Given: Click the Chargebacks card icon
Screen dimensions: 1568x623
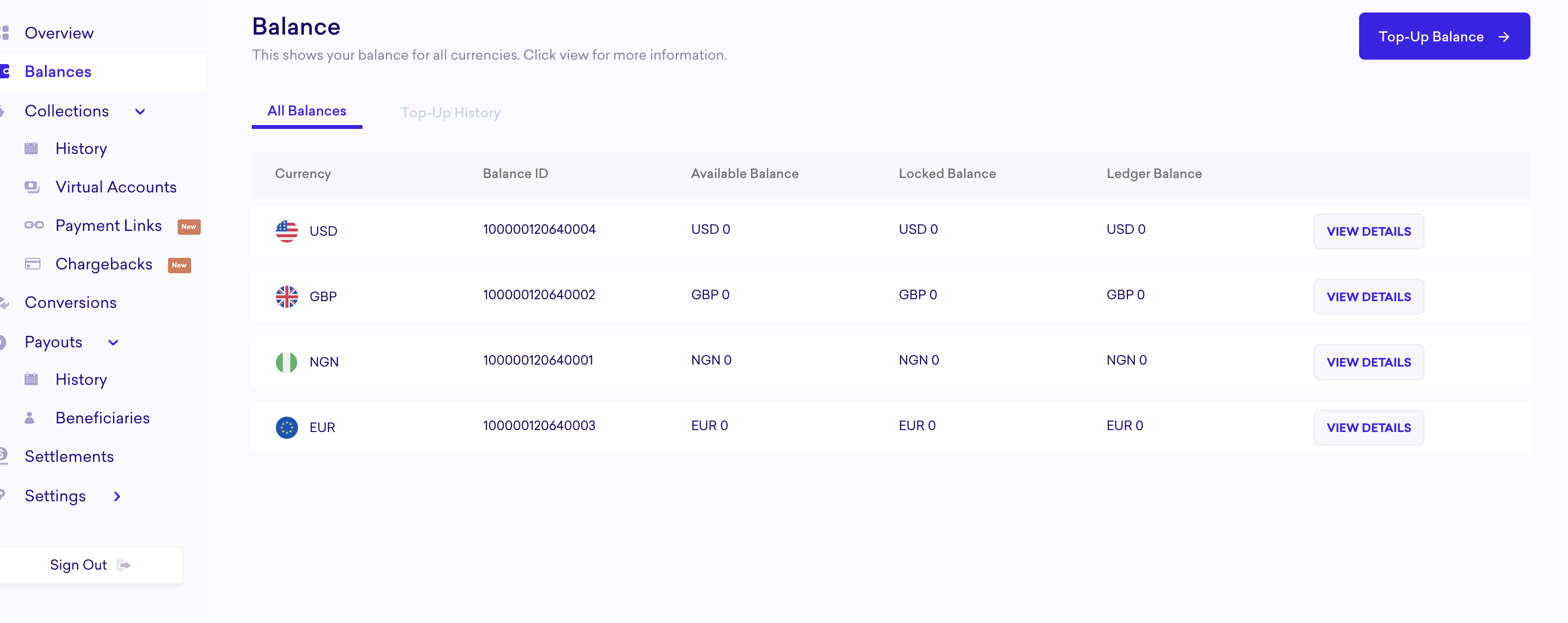Looking at the screenshot, I should click(32, 264).
